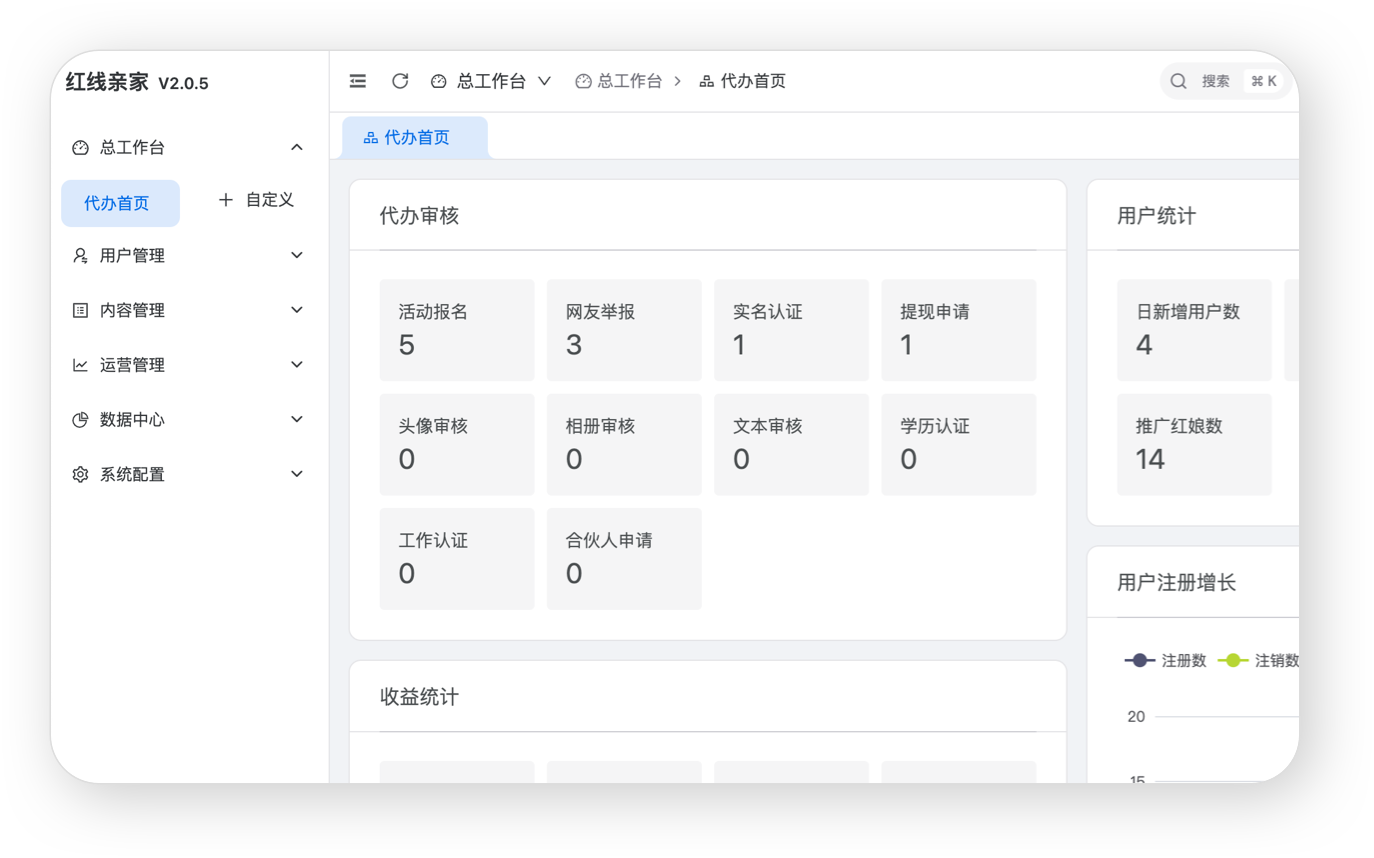Click the search input field
This screenshot has width=1374, height=858.
[x=1228, y=81]
